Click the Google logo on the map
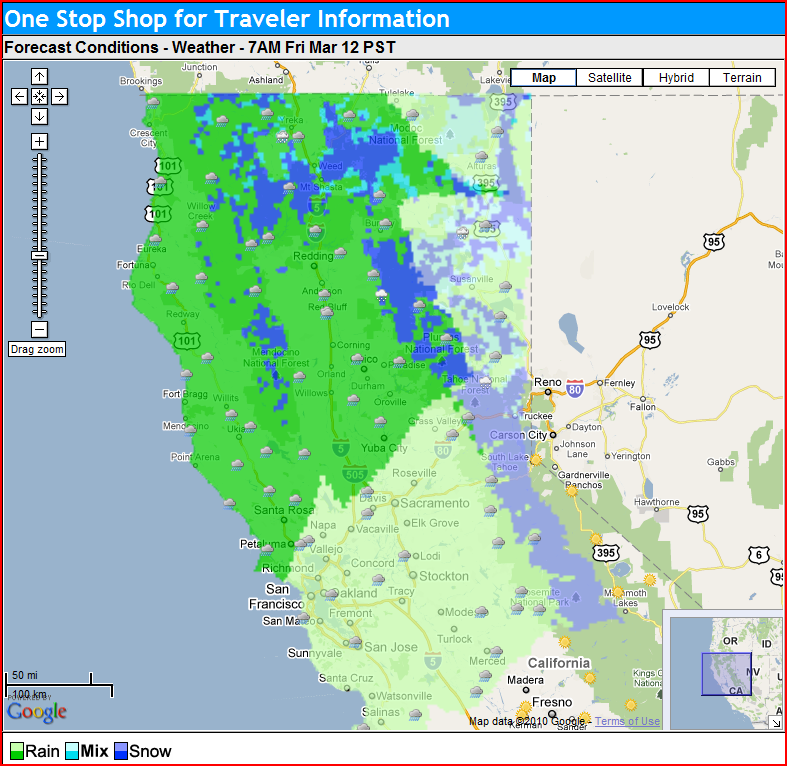Screen dimensions: 787x766 coord(37,712)
